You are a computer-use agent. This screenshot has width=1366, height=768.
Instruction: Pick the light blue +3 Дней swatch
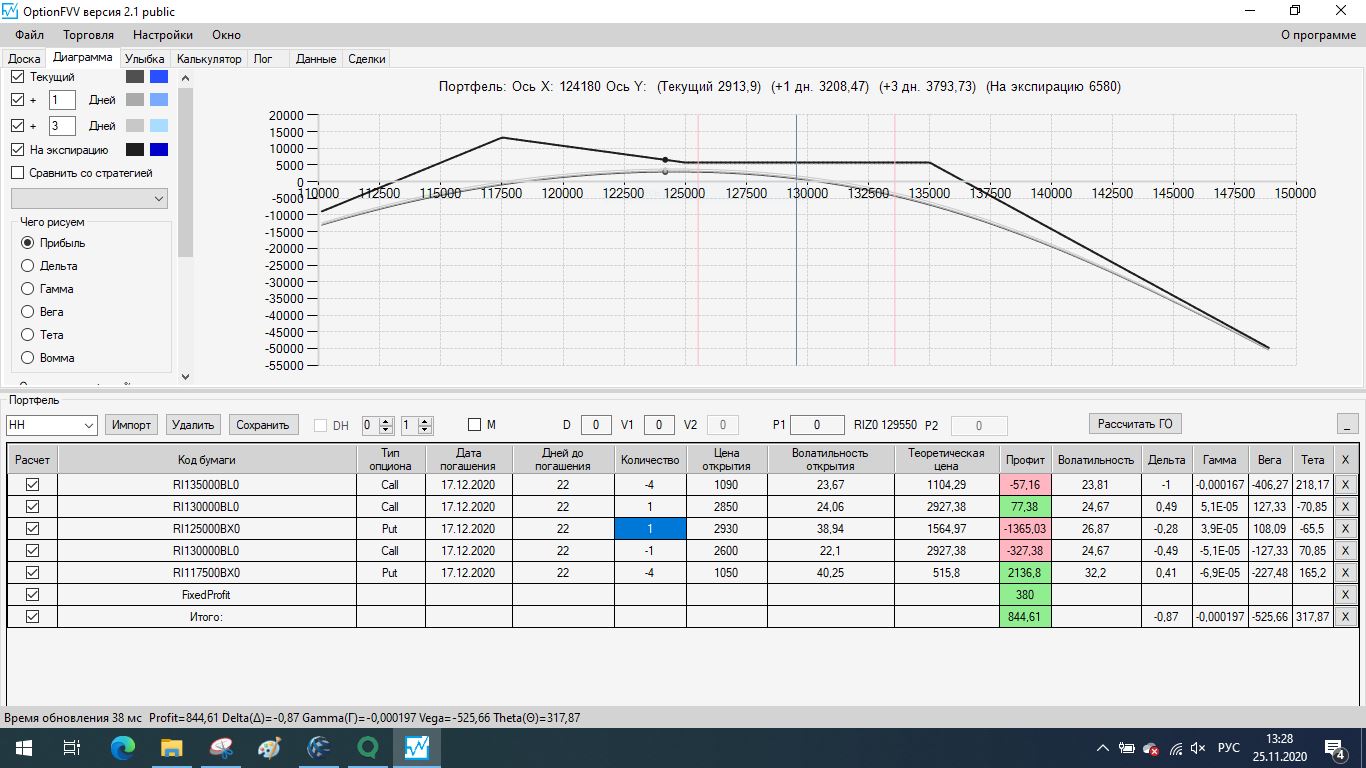point(159,126)
